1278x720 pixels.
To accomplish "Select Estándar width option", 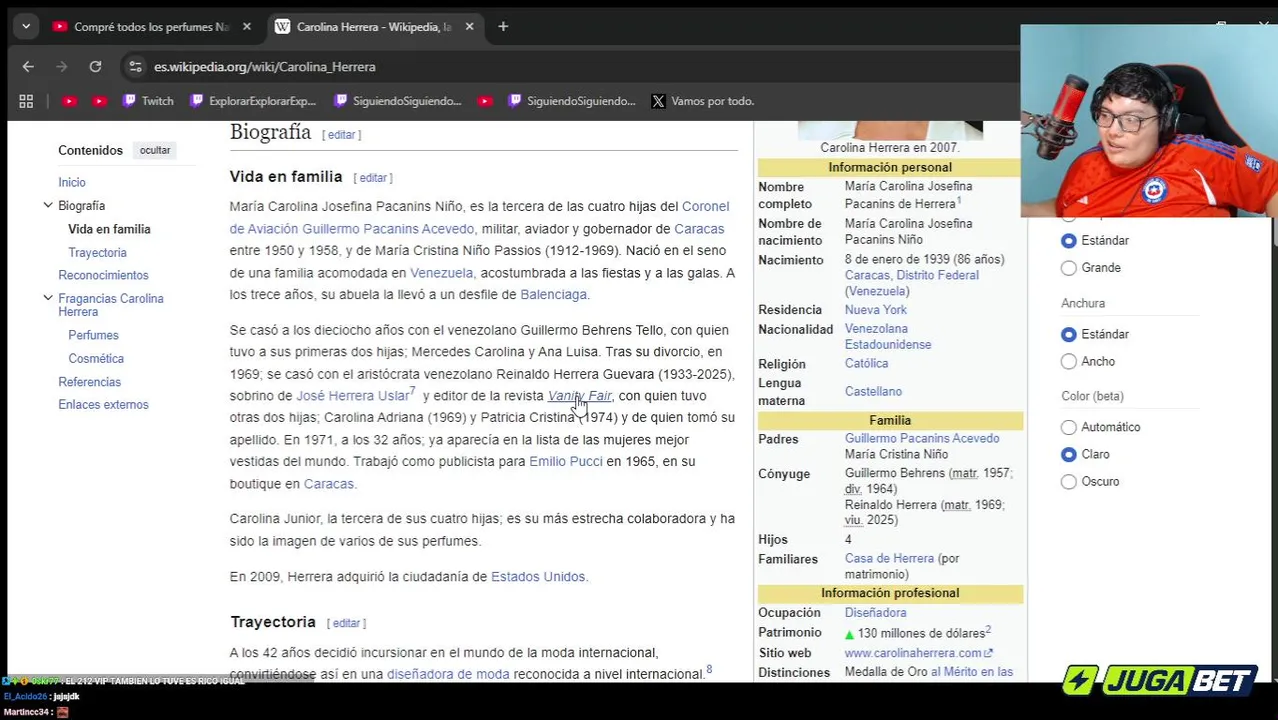I will tap(1069, 334).
